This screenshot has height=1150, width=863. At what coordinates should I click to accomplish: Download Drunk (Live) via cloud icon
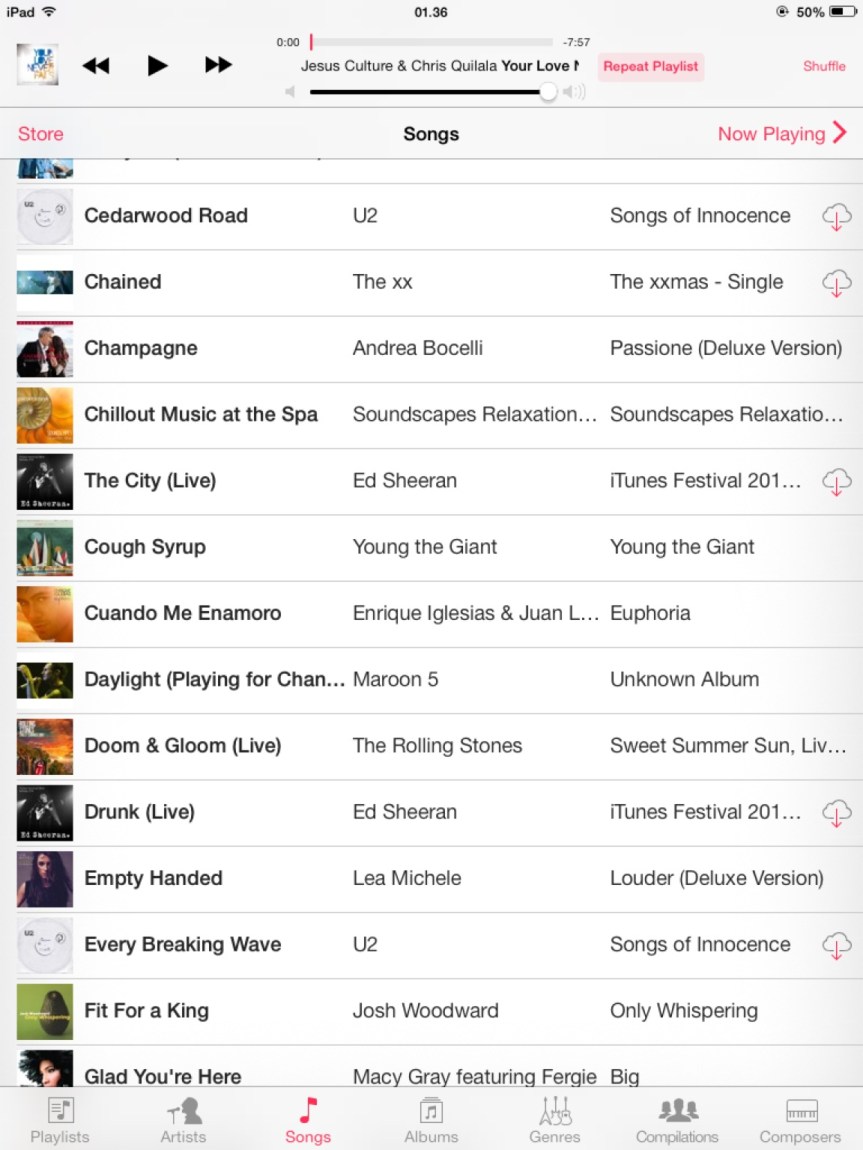pyautogui.click(x=836, y=813)
